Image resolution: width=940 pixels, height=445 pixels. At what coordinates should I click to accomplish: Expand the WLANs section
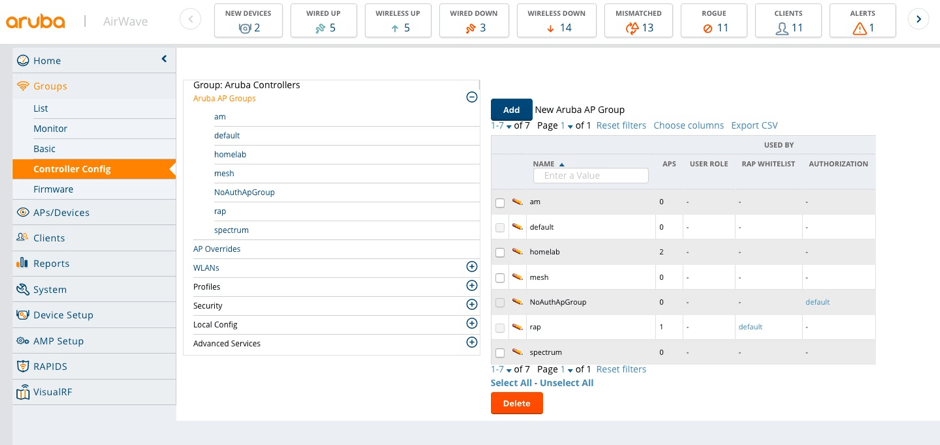click(471, 267)
